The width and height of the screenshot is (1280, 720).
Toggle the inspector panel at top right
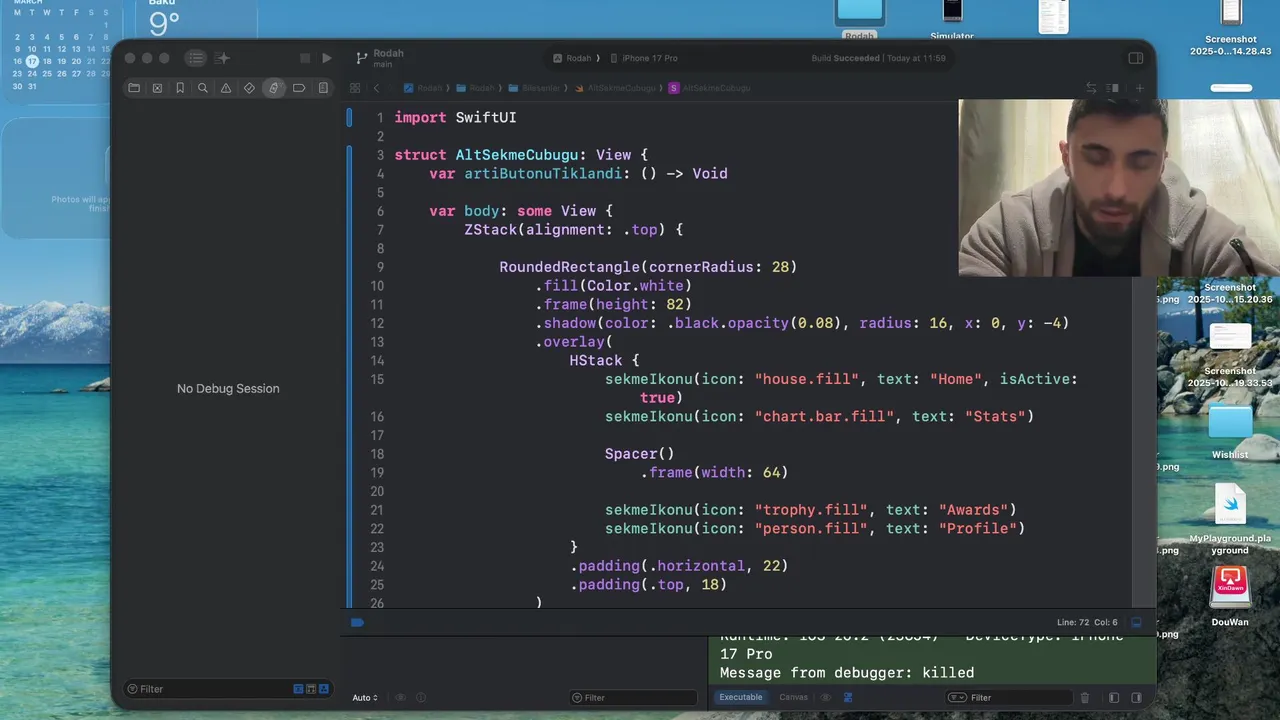(x=1136, y=58)
